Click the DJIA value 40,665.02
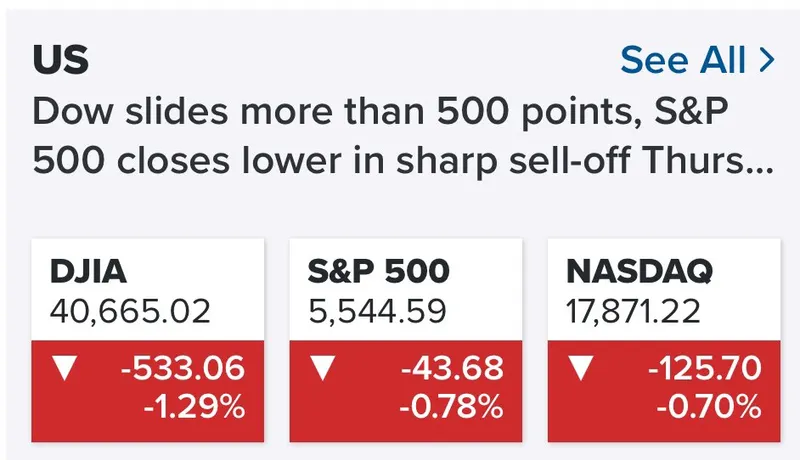This screenshot has width=800, height=460. coord(130,312)
